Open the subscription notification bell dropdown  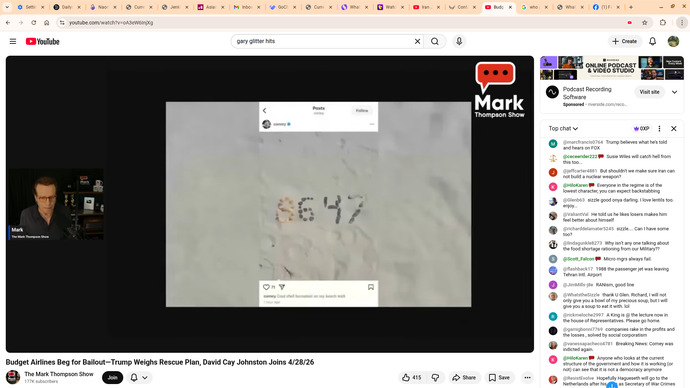coord(139,377)
